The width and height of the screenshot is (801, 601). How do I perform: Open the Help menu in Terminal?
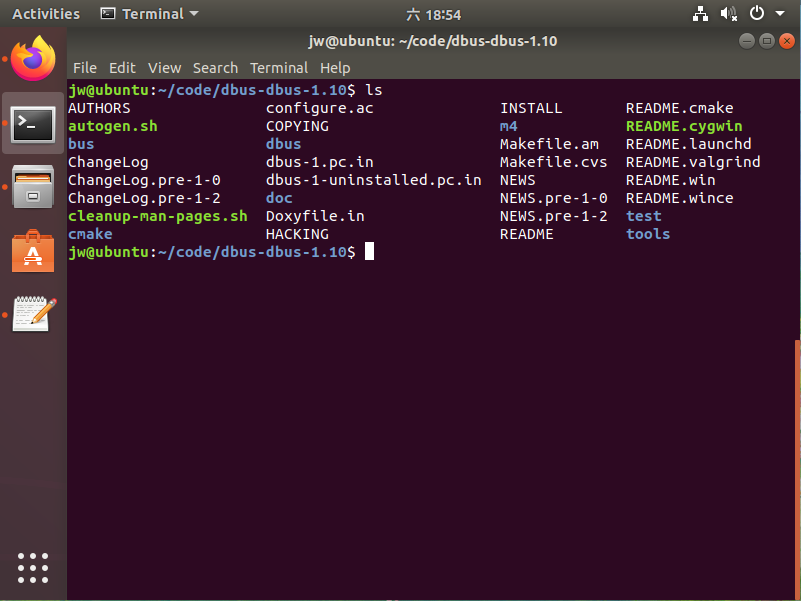(x=335, y=68)
